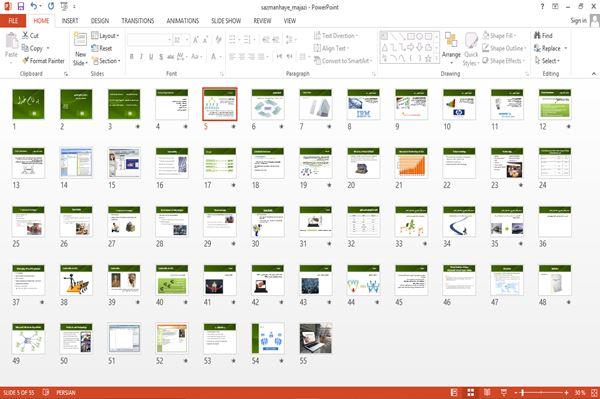Viewport: 600px width, 399px height.
Task: Switch to the TRANSITIONS tab
Action: click(x=138, y=21)
